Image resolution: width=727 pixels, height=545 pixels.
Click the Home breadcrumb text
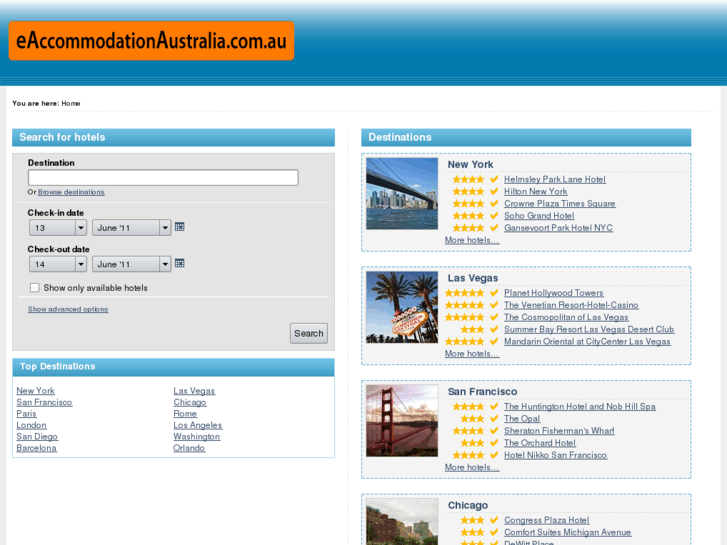coord(71,103)
